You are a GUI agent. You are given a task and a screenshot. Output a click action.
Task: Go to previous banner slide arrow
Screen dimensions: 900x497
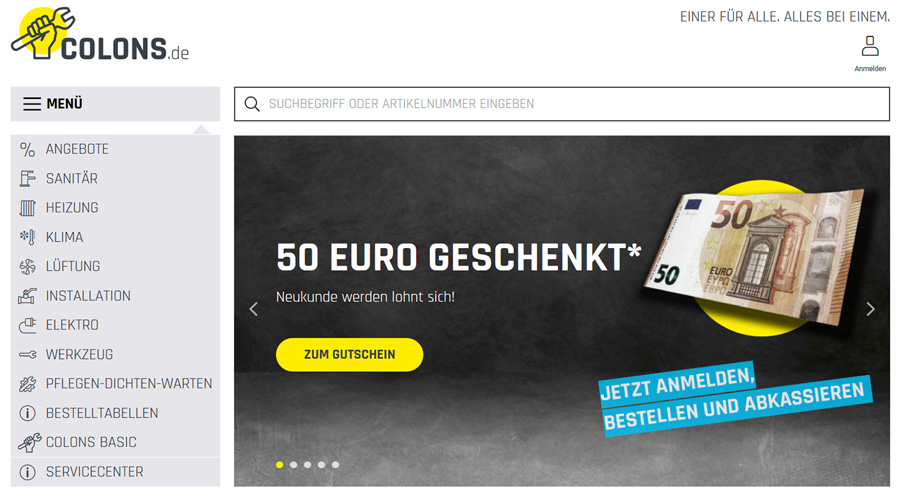[x=254, y=309]
